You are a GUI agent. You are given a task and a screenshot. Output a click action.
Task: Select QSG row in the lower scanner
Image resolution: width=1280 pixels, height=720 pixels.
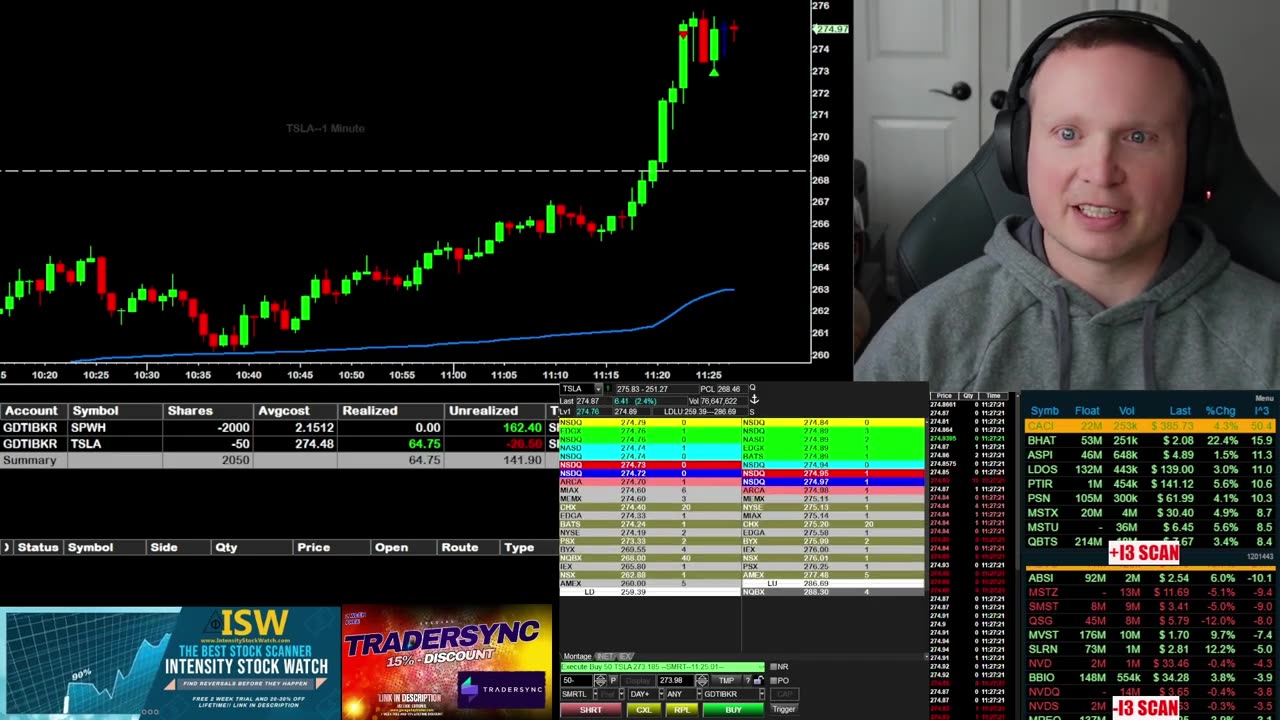(1150, 621)
